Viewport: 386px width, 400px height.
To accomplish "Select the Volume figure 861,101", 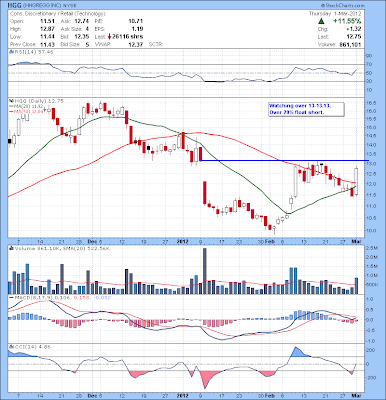I will pyautogui.click(x=351, y=44).
